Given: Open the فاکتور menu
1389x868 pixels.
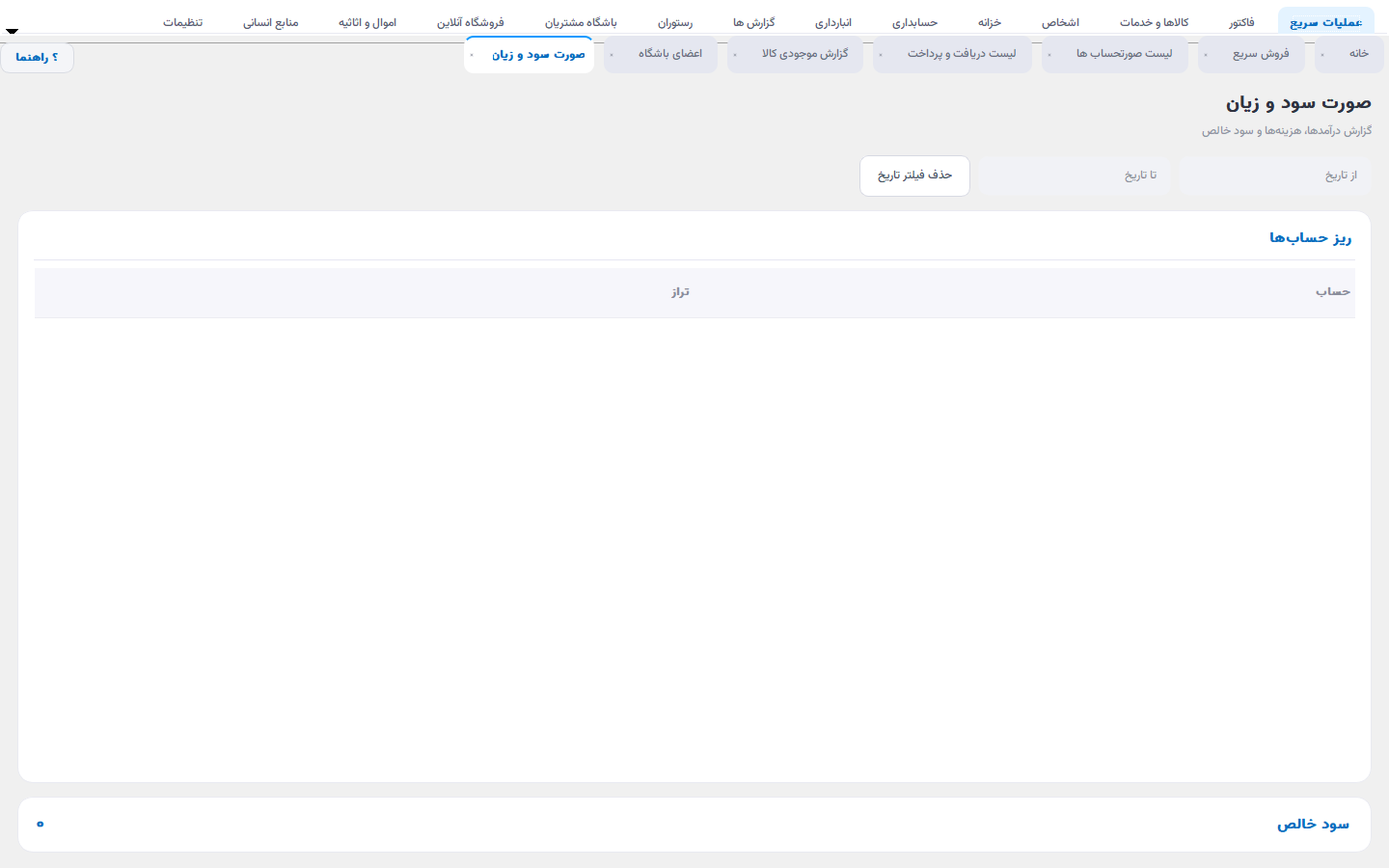Looking at the screenshot, I should click(1242, 22).
